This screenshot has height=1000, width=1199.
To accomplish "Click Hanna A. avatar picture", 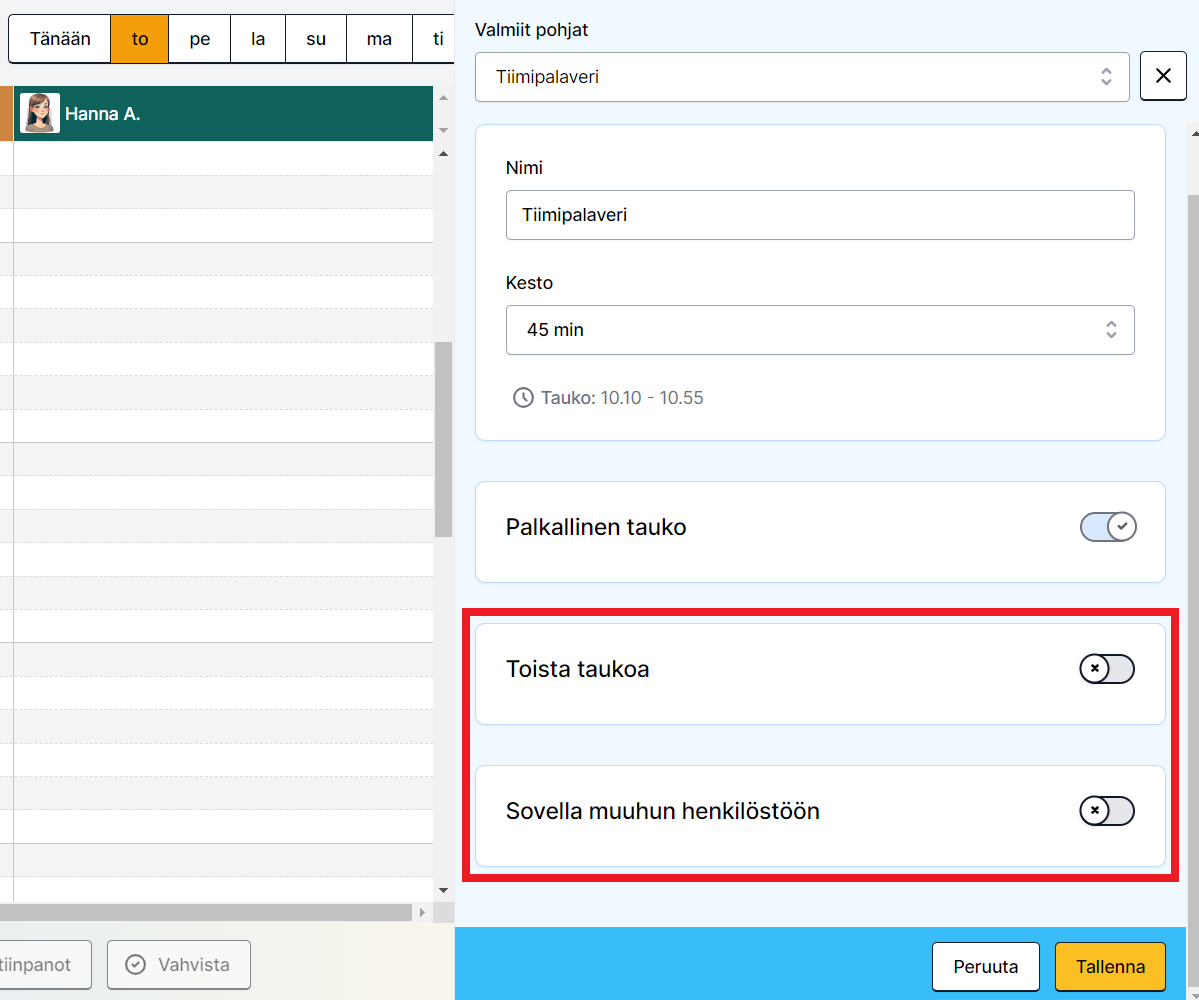I will (x=40, y=113).
